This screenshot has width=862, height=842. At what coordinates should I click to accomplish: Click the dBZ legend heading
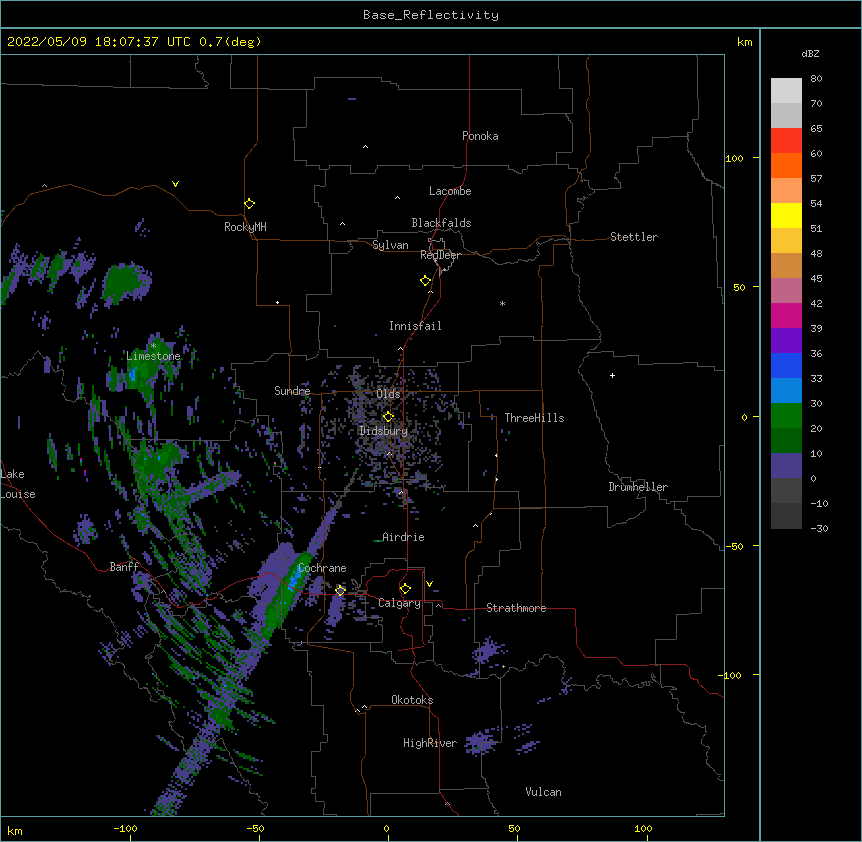pos(810,53)
